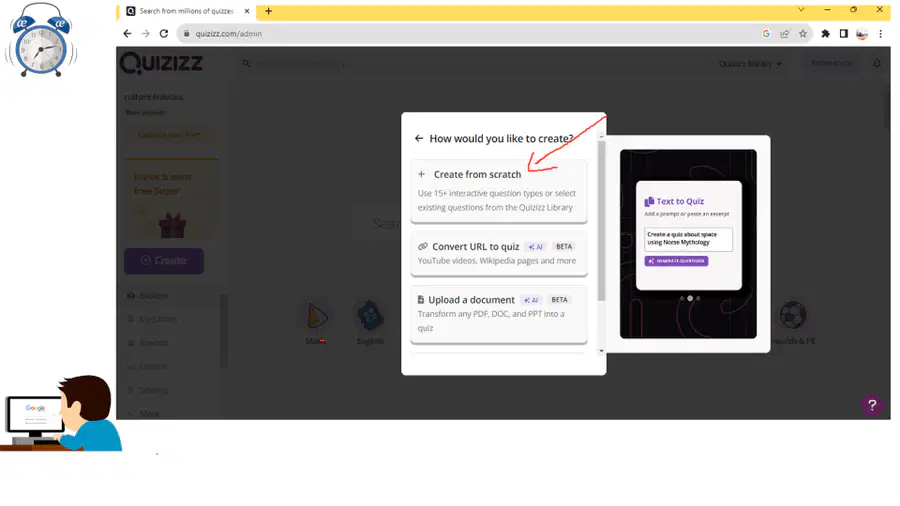Click the browser forward arrow

(145, 34)
